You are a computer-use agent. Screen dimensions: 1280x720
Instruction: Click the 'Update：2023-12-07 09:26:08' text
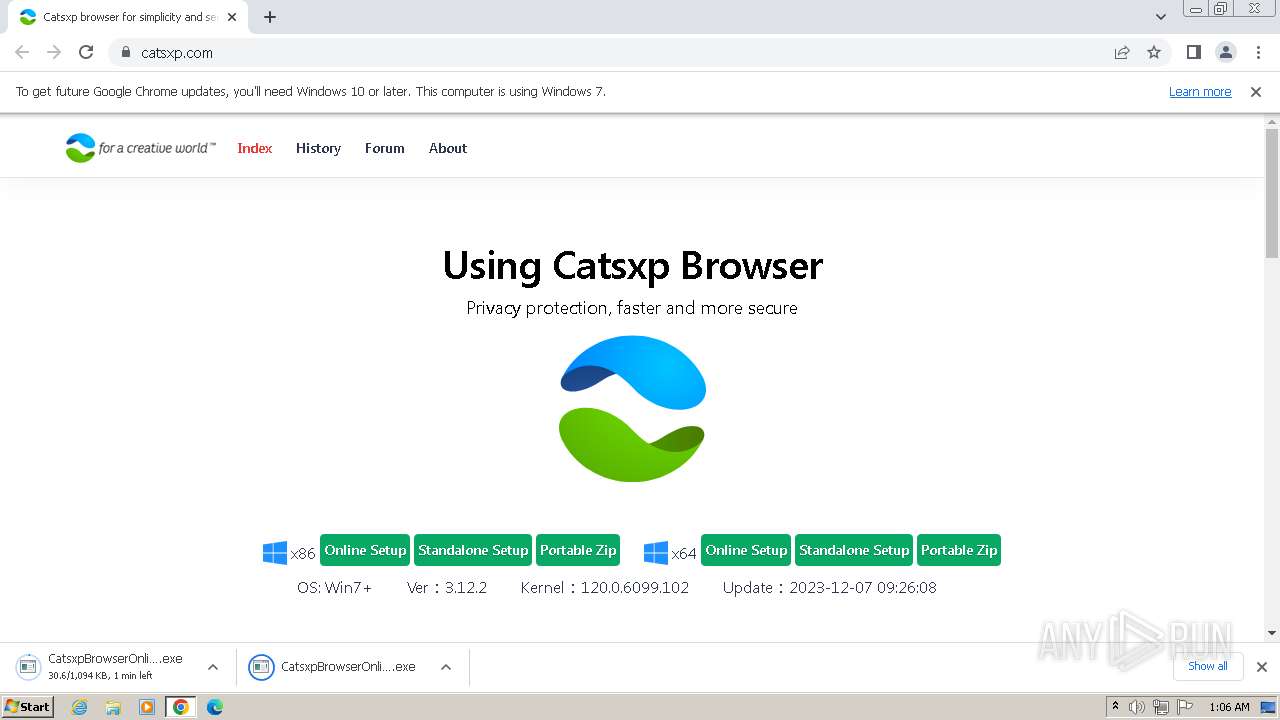[830, 587]
